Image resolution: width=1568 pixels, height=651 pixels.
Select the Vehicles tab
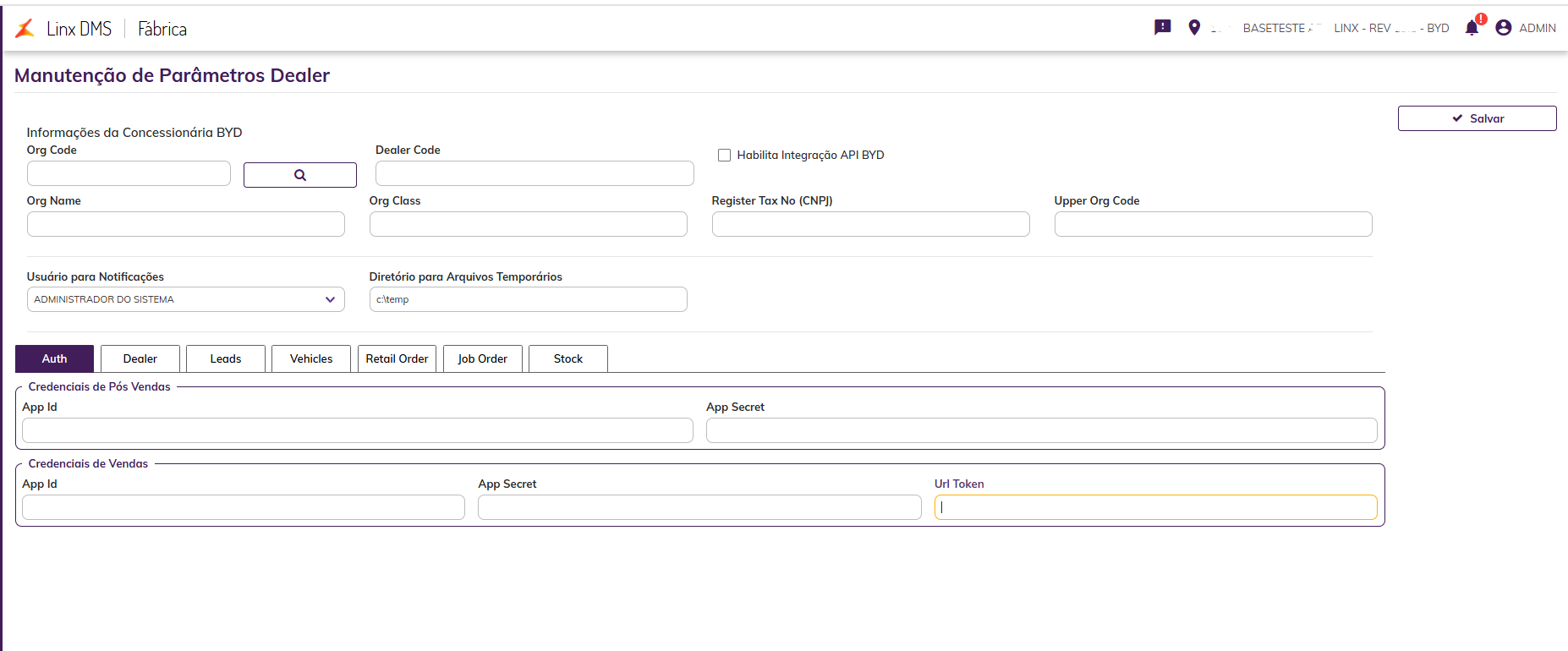pos(311,358)
